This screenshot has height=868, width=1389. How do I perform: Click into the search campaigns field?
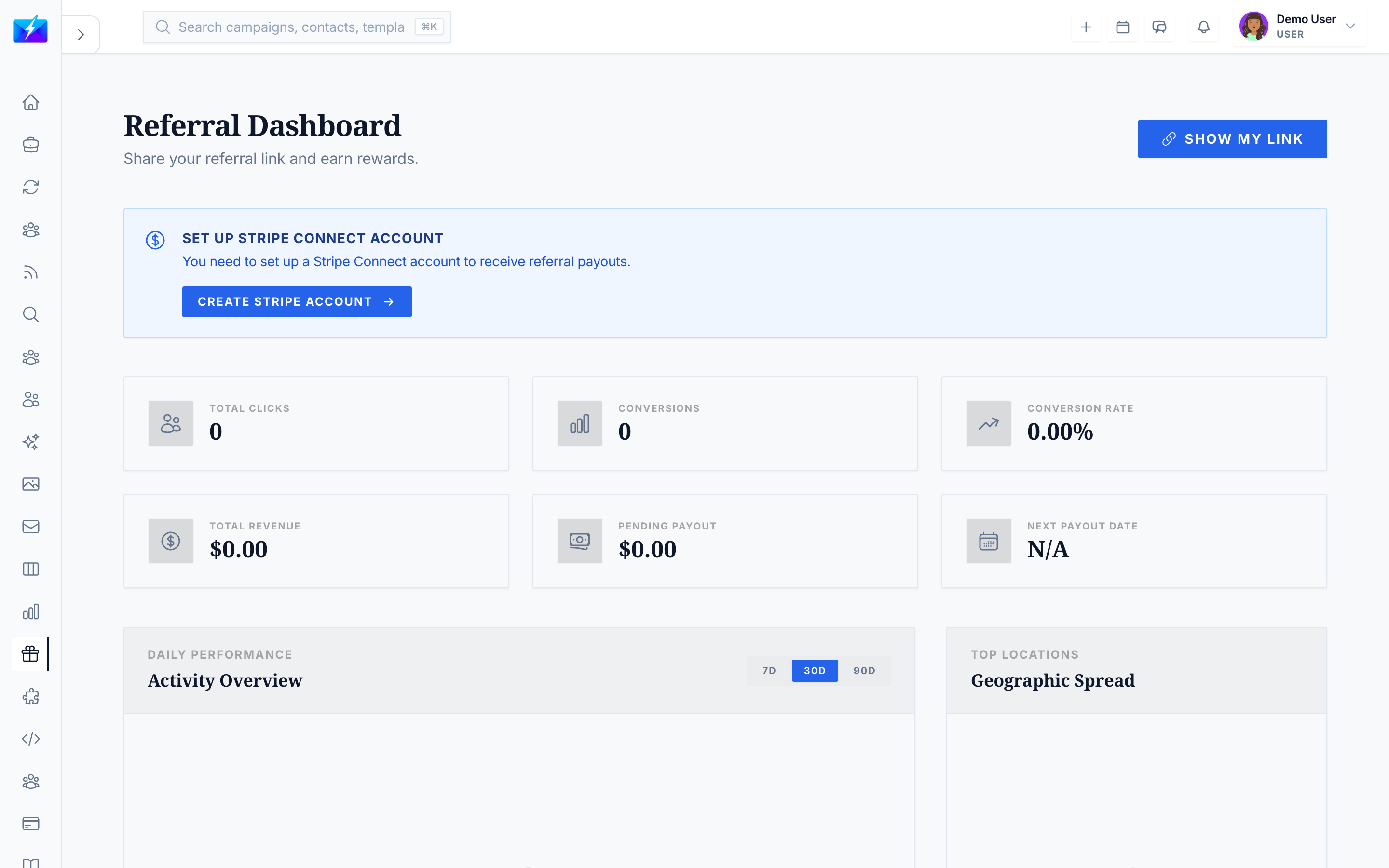click(297, 27)
